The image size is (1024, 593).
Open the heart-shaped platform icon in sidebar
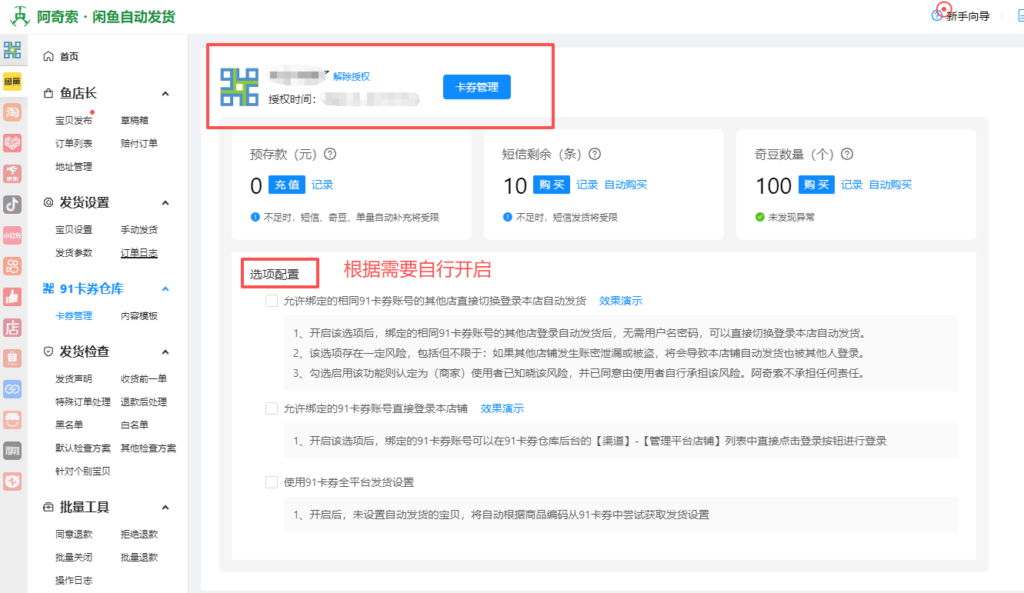pos(12,142)
